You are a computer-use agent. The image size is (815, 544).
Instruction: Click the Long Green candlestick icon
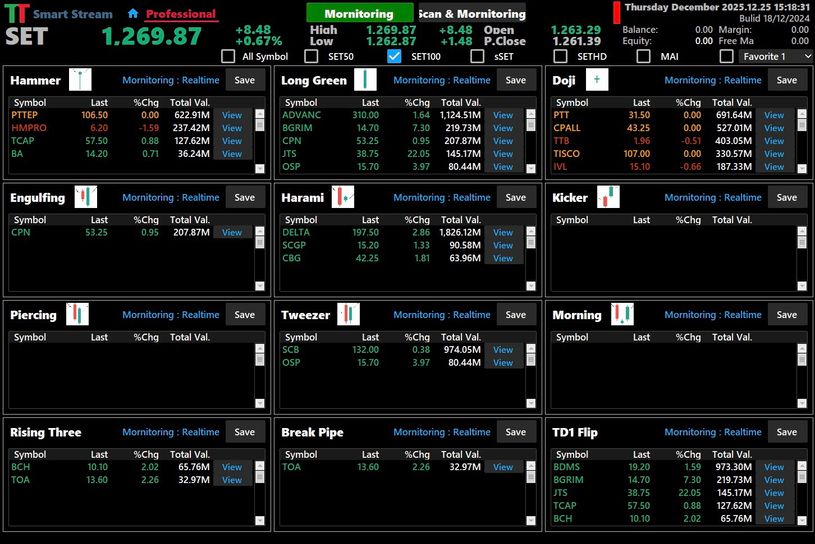[x=366, y=80]
